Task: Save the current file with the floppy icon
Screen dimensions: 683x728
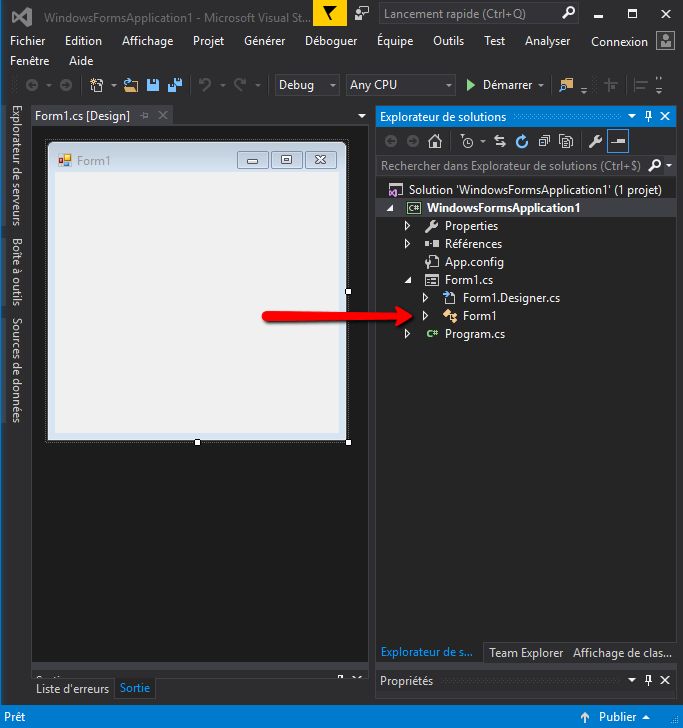Action: pyautogui.click(x=153, y=85)
